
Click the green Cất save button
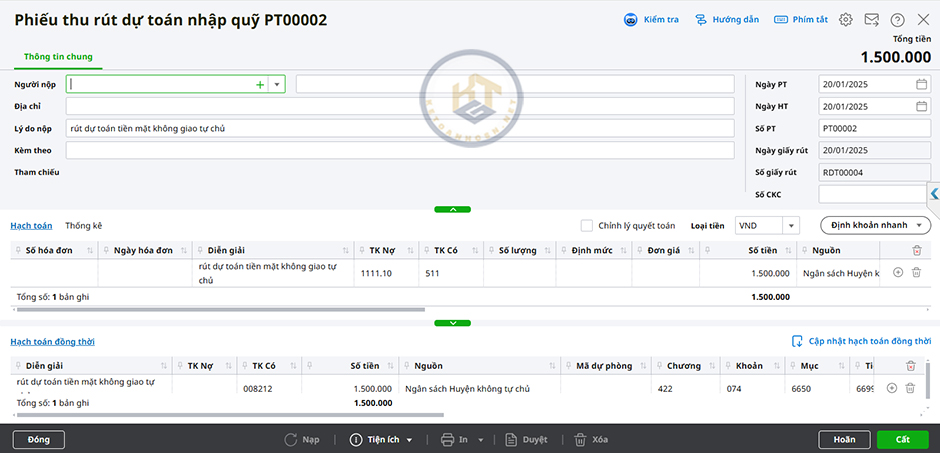(x=902, y=439)
